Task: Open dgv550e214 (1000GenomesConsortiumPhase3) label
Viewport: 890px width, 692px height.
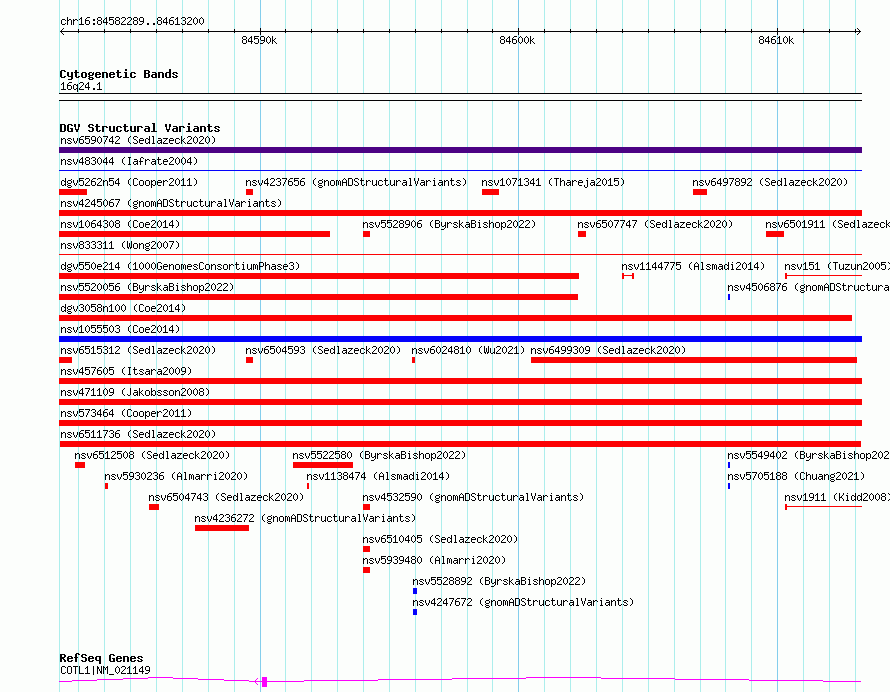Action: click(x=180, y=266)
